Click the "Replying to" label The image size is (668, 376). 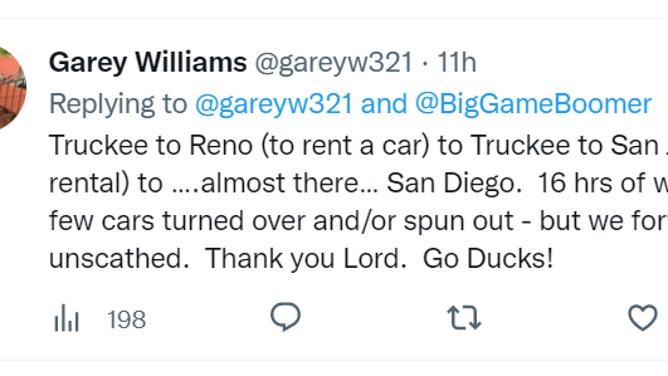coord(118,104)
